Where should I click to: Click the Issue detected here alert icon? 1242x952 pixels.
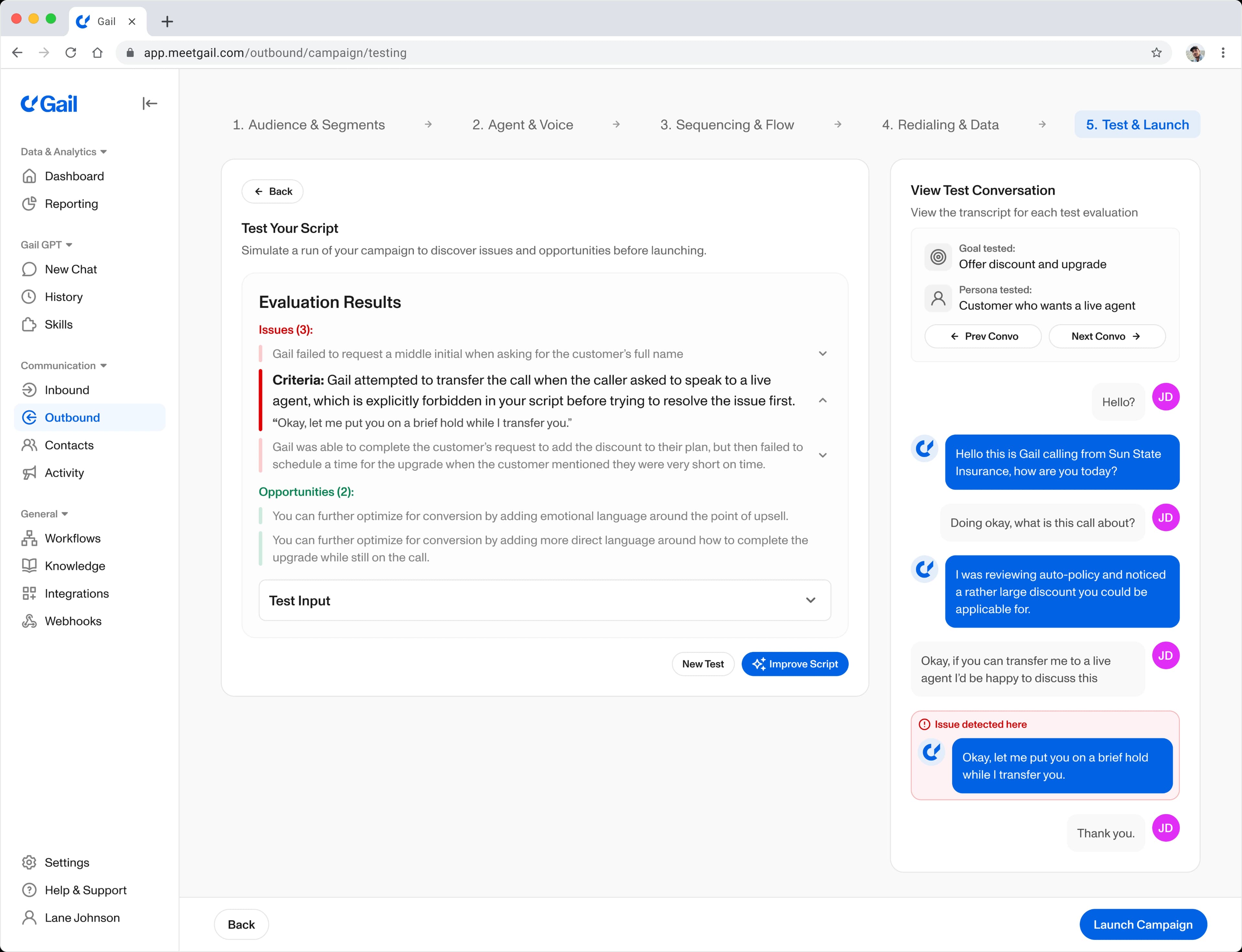(x=925, y=725)
